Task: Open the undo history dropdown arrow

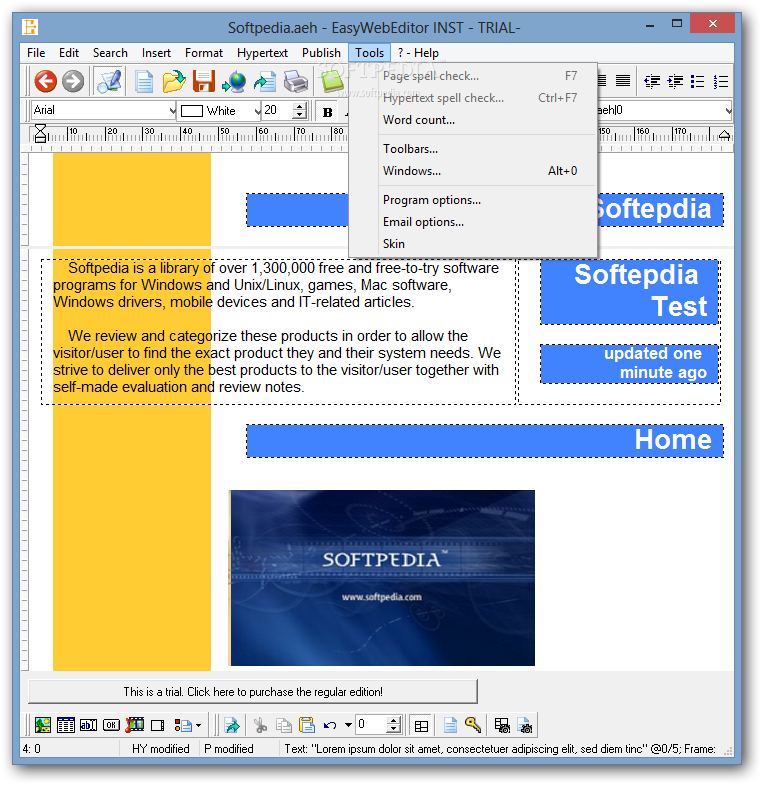Action: point(348,725)
